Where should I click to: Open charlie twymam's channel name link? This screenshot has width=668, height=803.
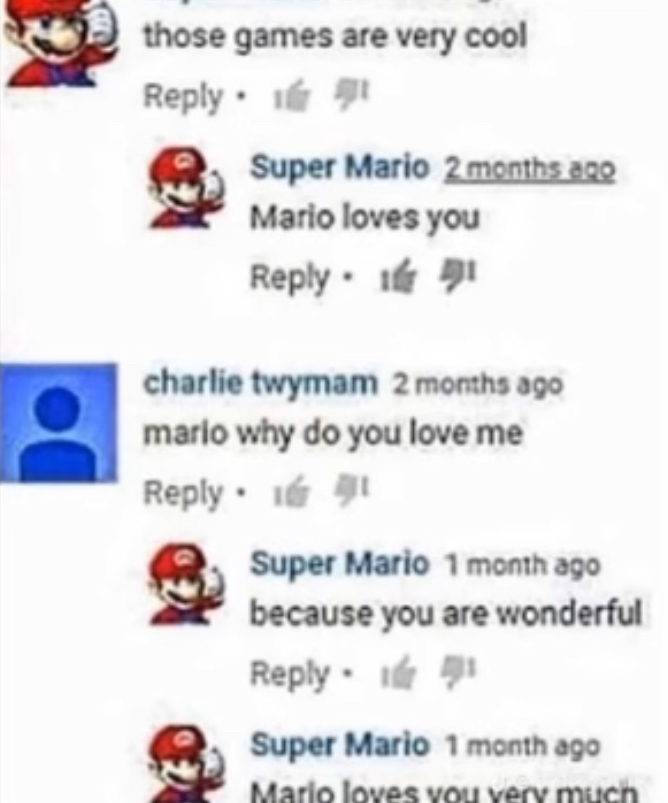click(x=260, y=383)
